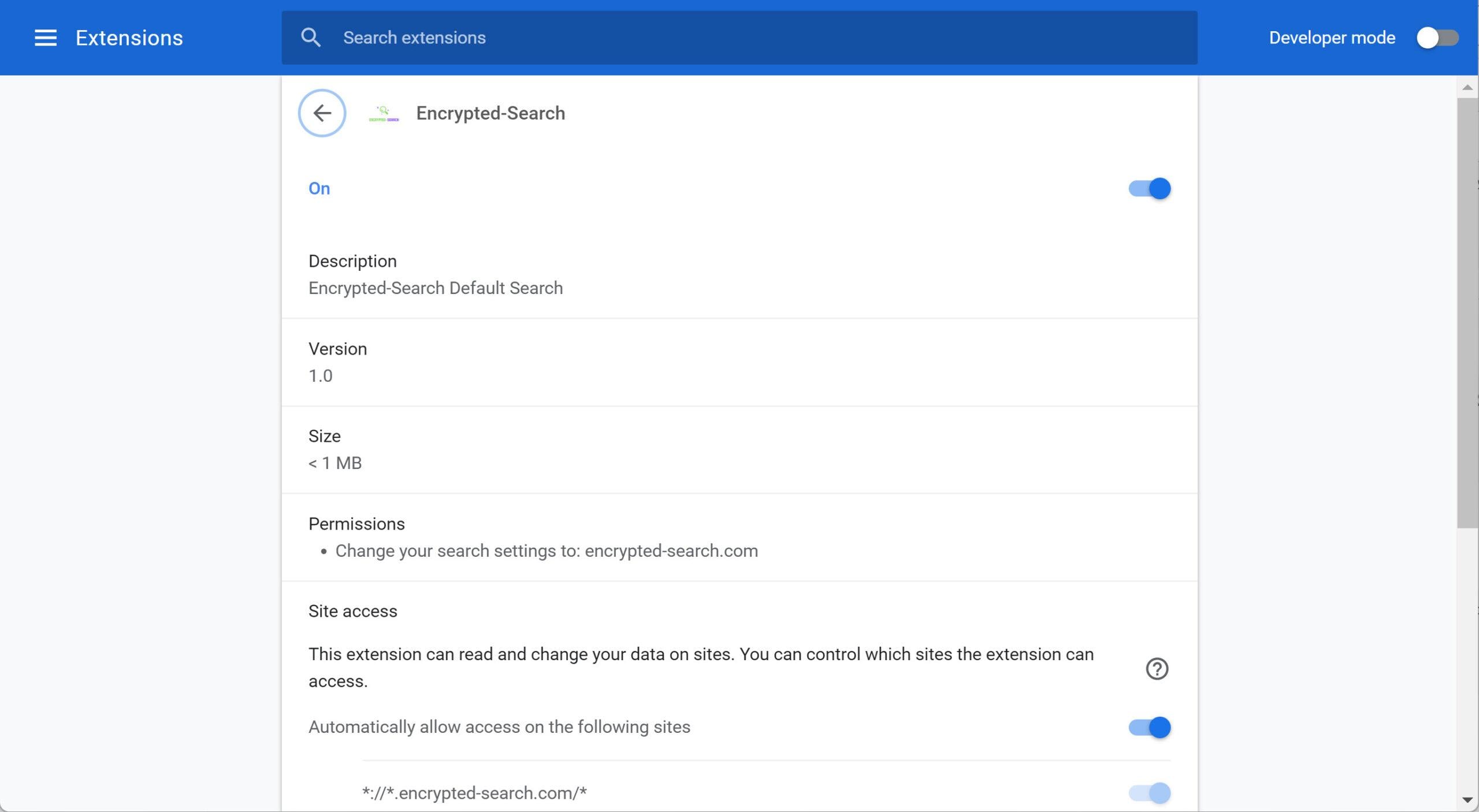Click the Developer mode label
The height and width of the screenshot is (812, 1479).
click(x=1332, y=38)
